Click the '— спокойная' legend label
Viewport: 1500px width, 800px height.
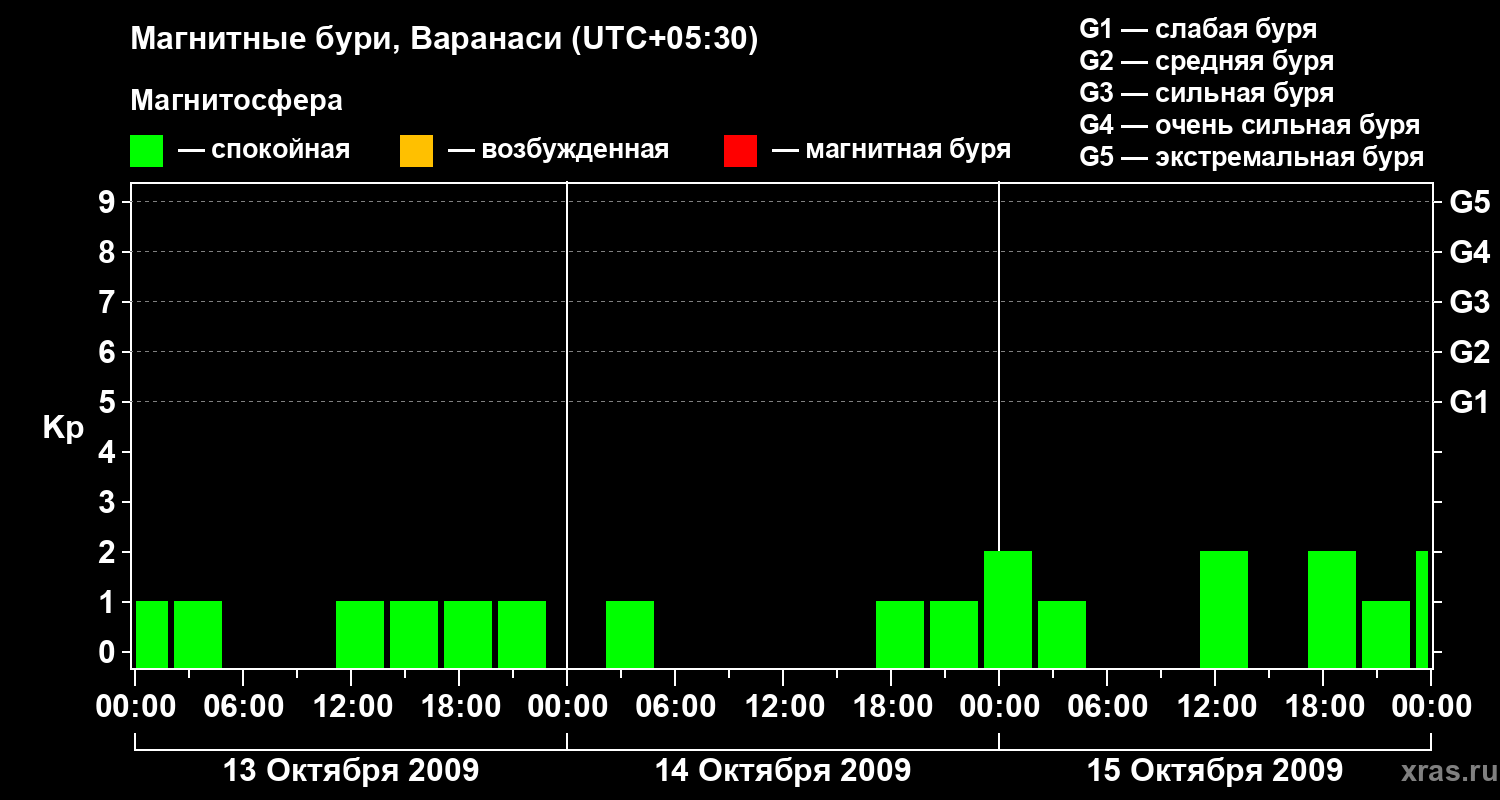pos(264,150)
